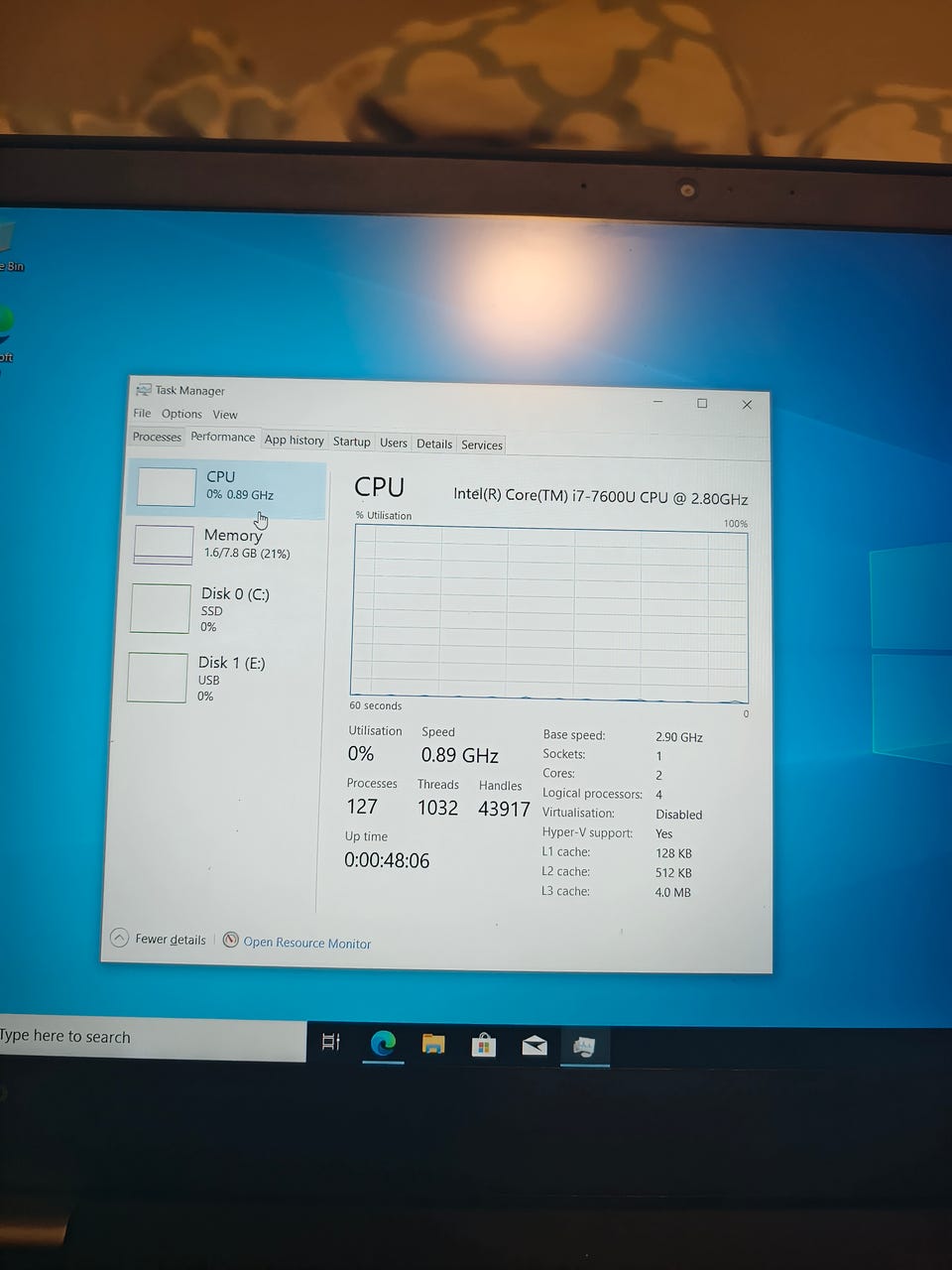Screen dimensions: 952x1270
Task: Click the Handles value 43917
Action: pos(504,809)
